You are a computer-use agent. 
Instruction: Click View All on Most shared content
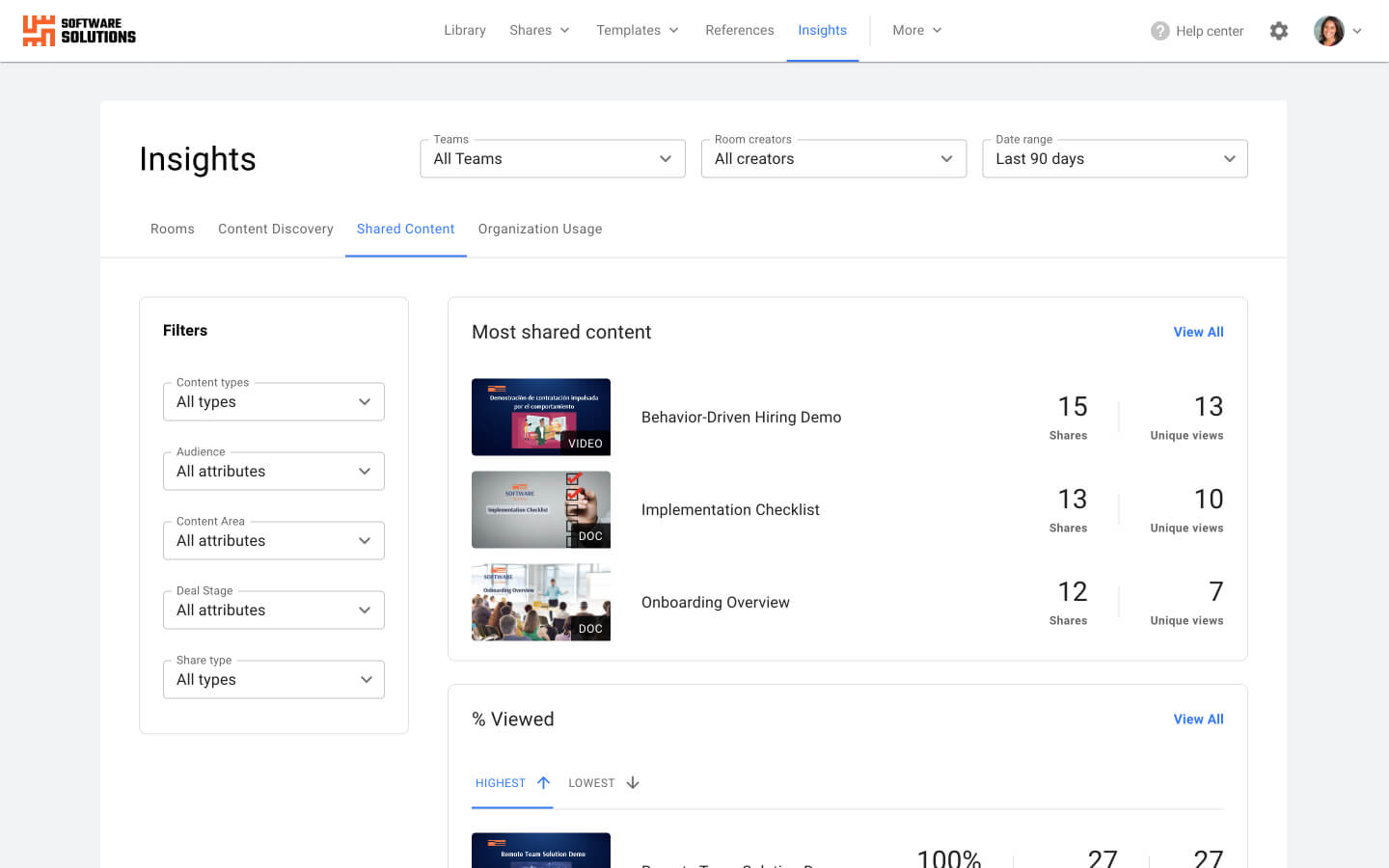pyautogui.click(x=1198, y=332)
